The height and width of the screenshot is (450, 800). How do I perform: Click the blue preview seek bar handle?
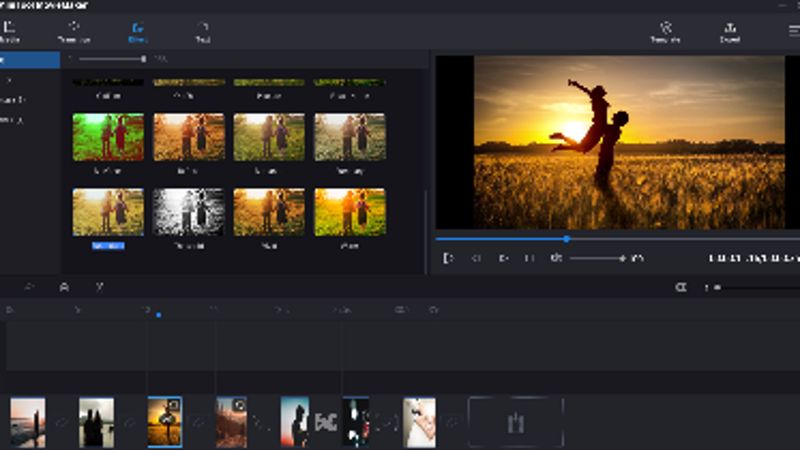click(x=566, y=239)
